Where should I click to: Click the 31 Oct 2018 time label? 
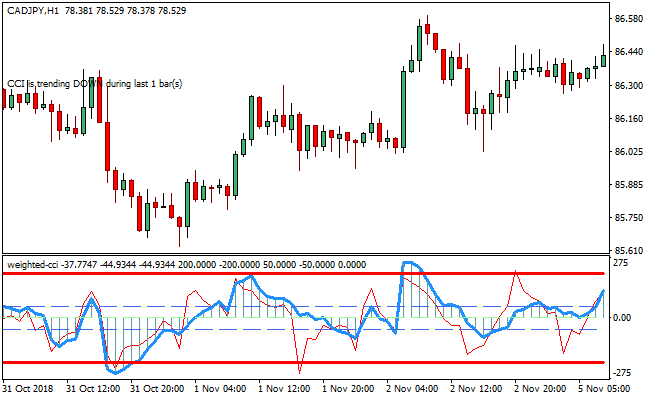pyautogui.click(x=28, y=389)
